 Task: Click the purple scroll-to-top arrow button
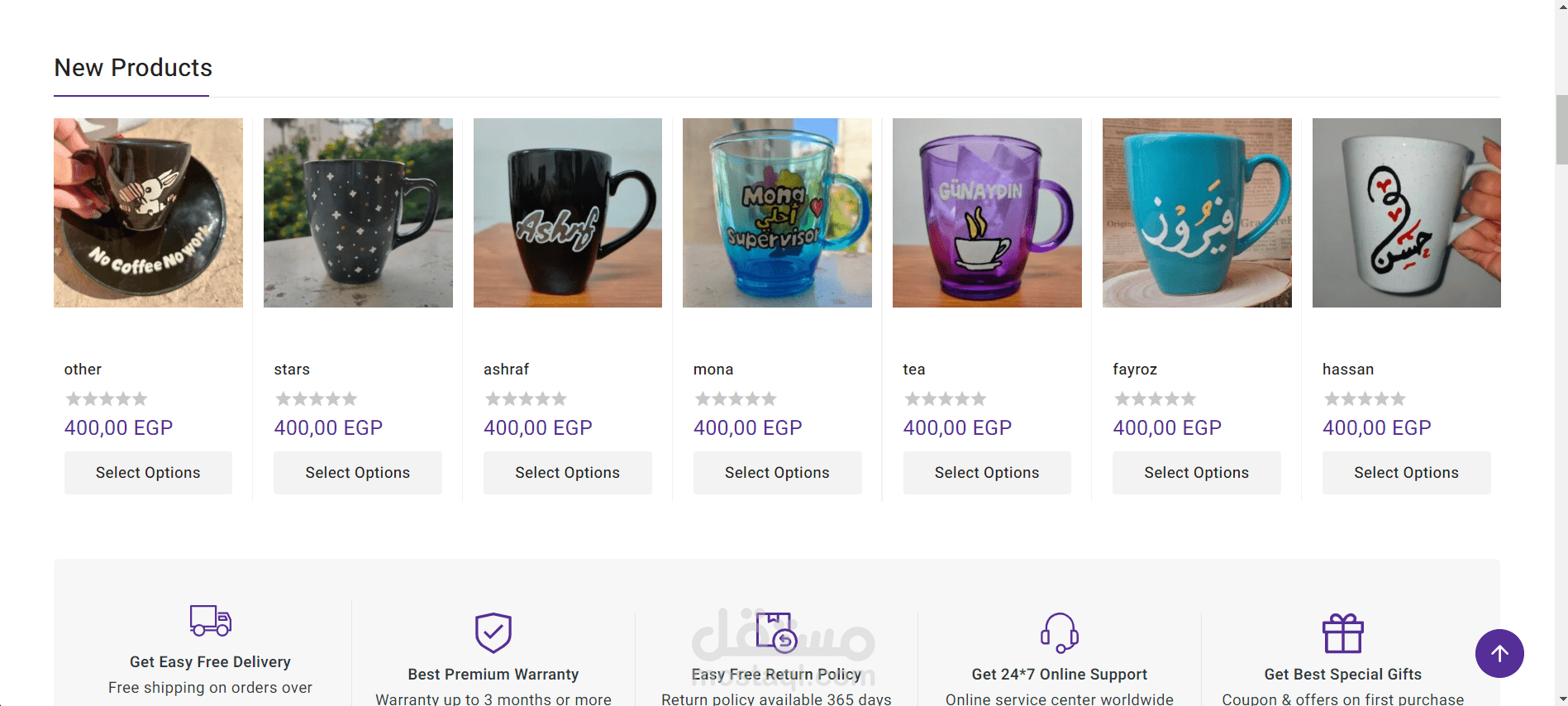(x=1499, y=653)
